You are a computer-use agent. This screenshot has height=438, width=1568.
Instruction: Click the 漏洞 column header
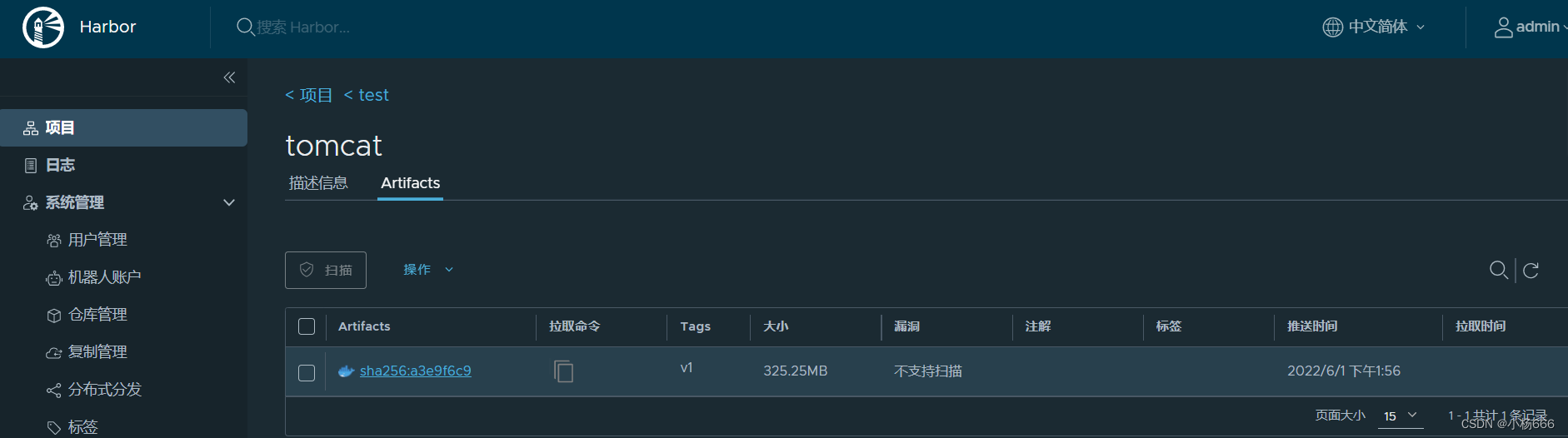click(x=906, y=326)
